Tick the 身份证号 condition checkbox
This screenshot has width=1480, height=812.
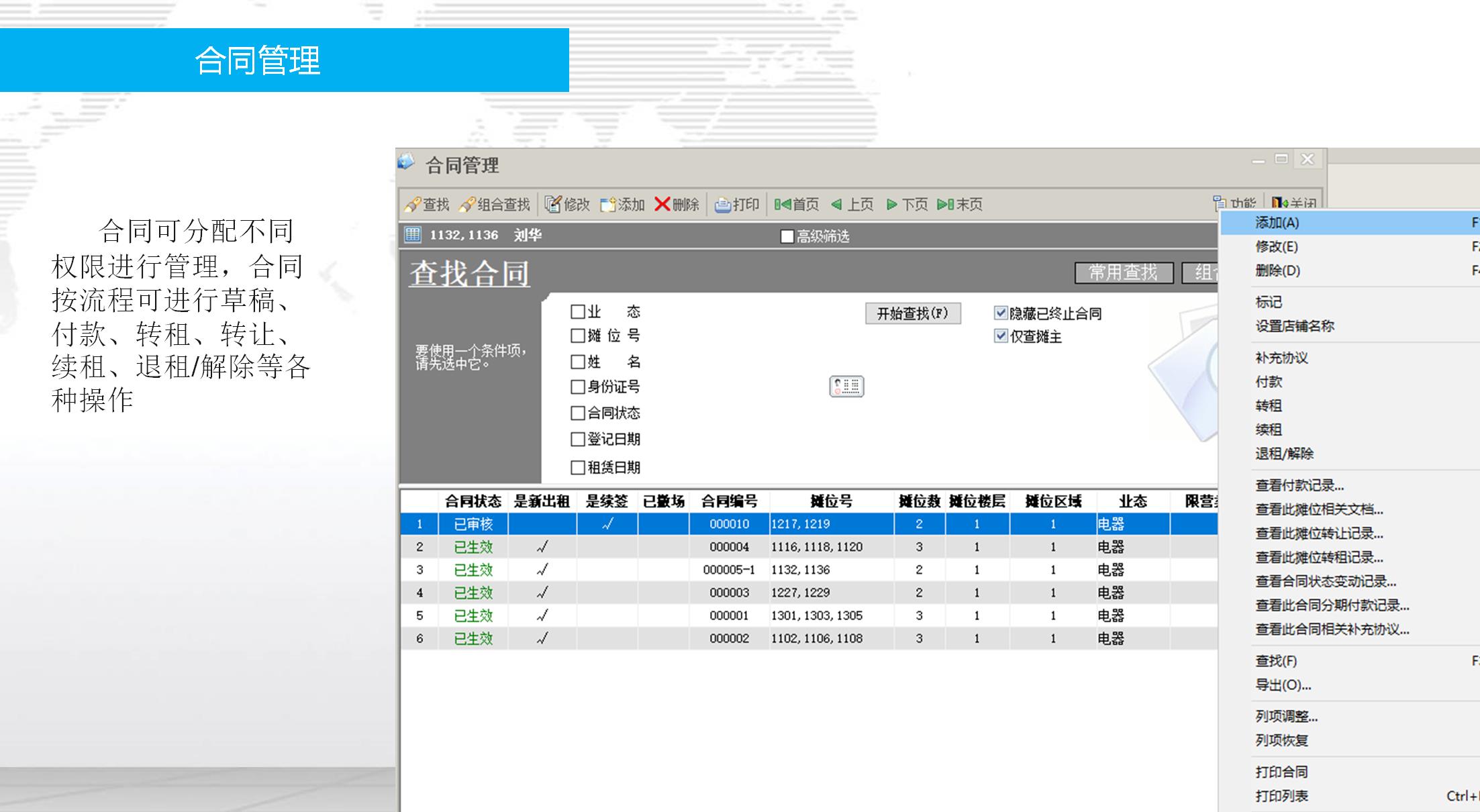577,387
